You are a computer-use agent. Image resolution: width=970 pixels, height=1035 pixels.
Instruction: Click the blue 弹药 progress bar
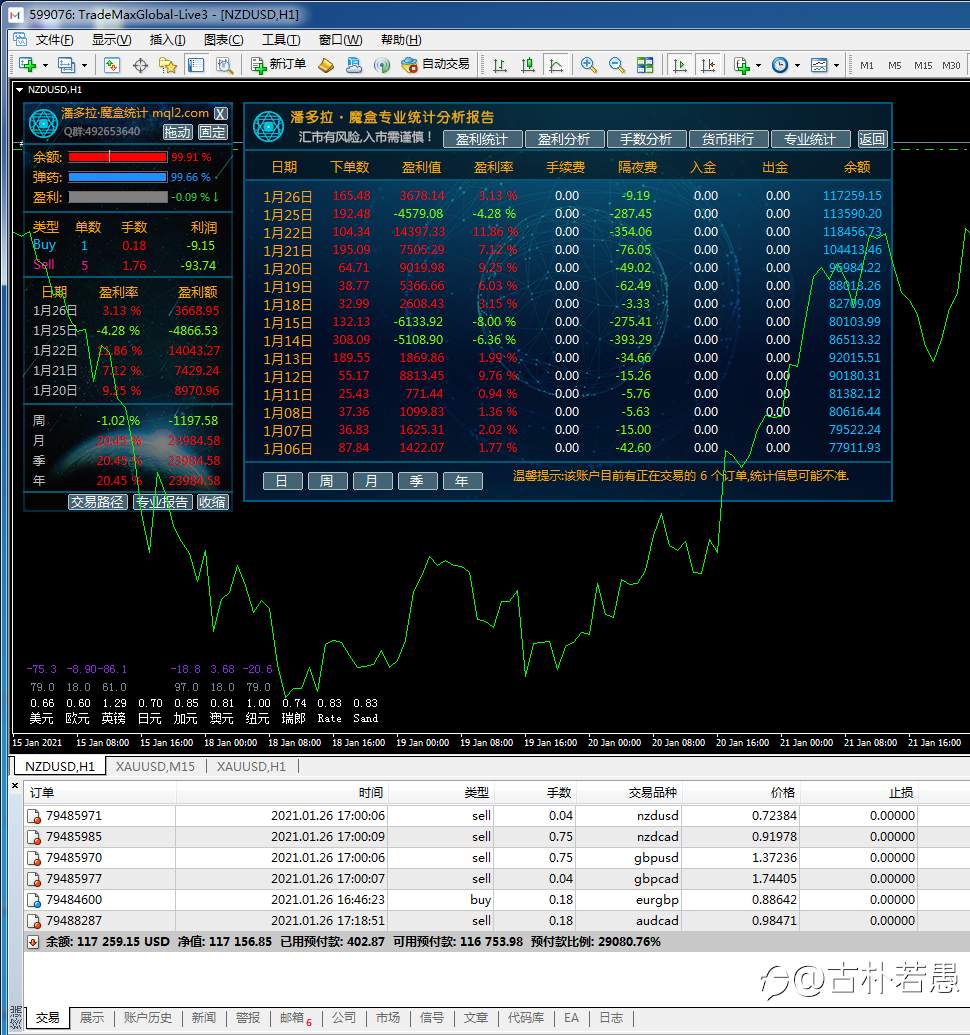point(117,177)
